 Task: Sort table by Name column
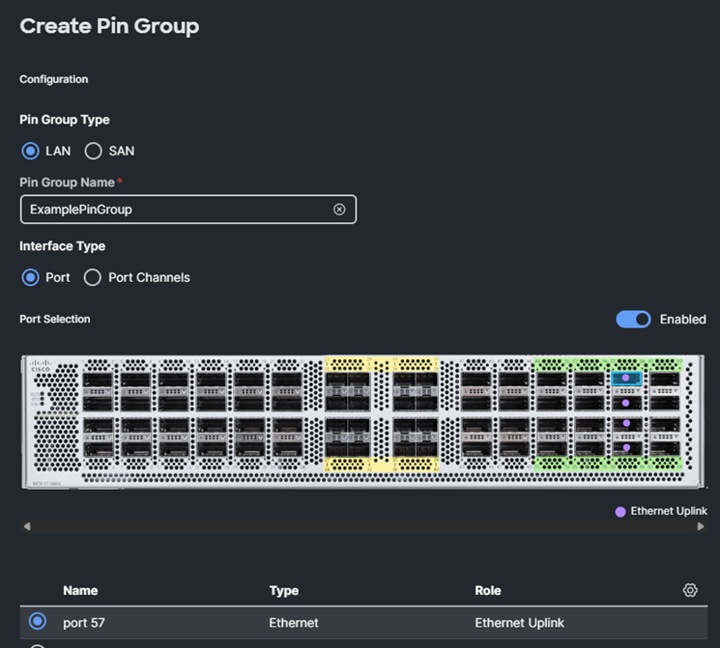80,590
